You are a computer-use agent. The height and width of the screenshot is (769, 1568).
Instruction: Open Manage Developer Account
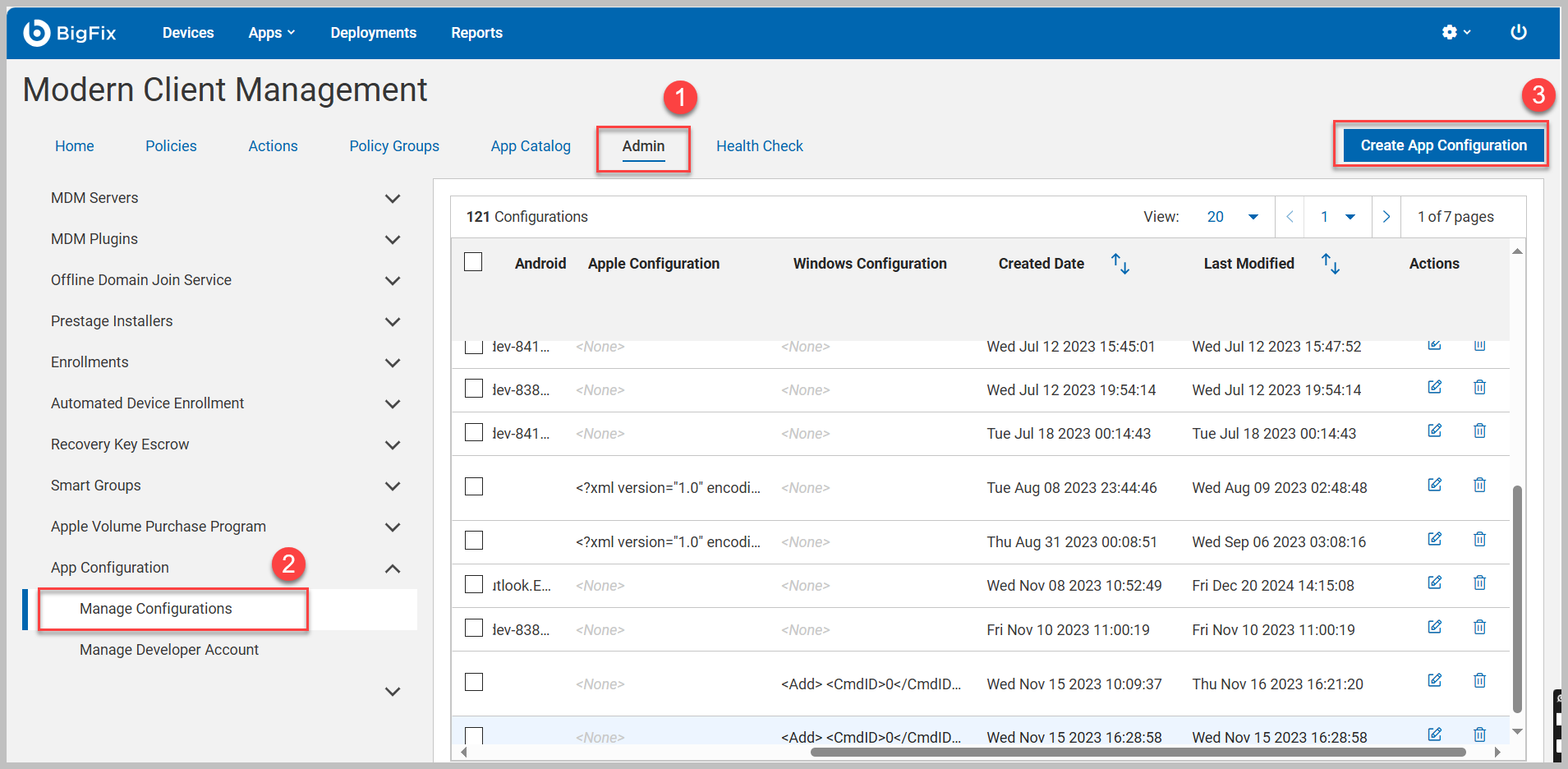(168, 649)
